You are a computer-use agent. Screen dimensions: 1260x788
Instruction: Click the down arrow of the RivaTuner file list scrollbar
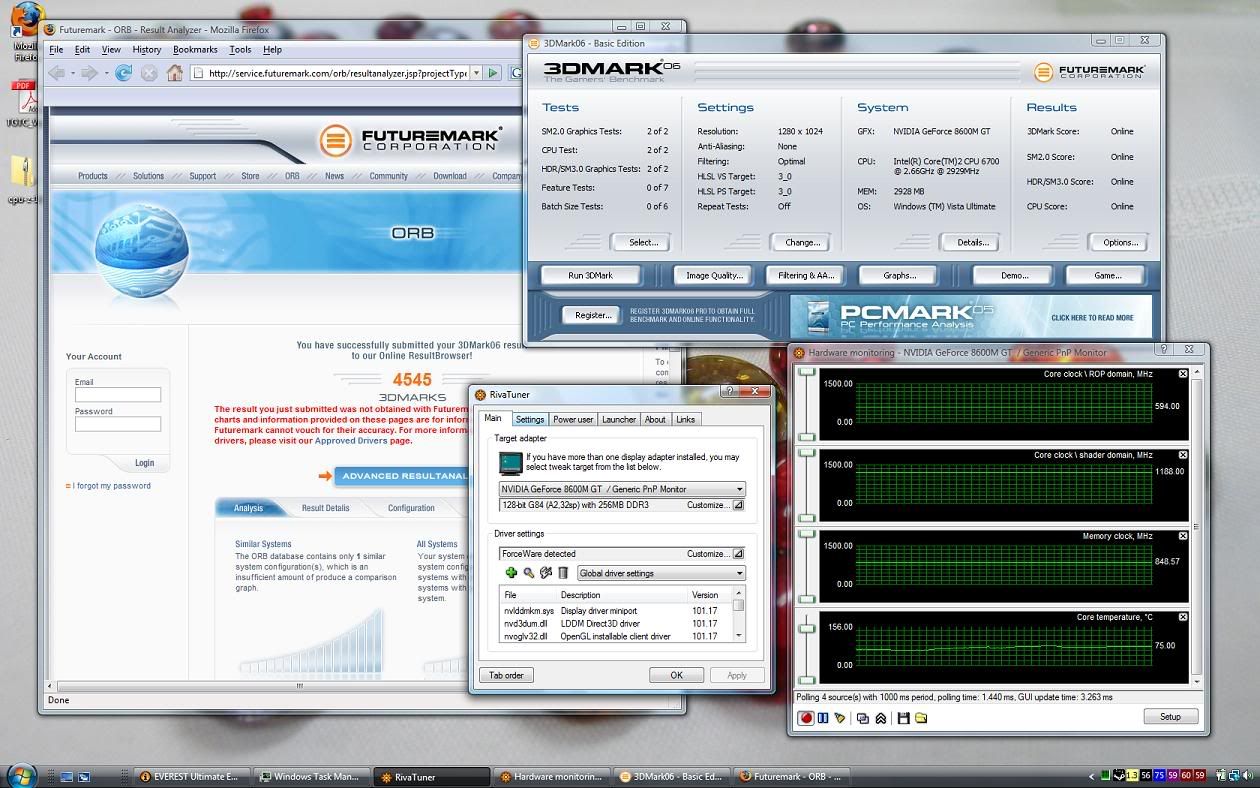click(739, 635)
